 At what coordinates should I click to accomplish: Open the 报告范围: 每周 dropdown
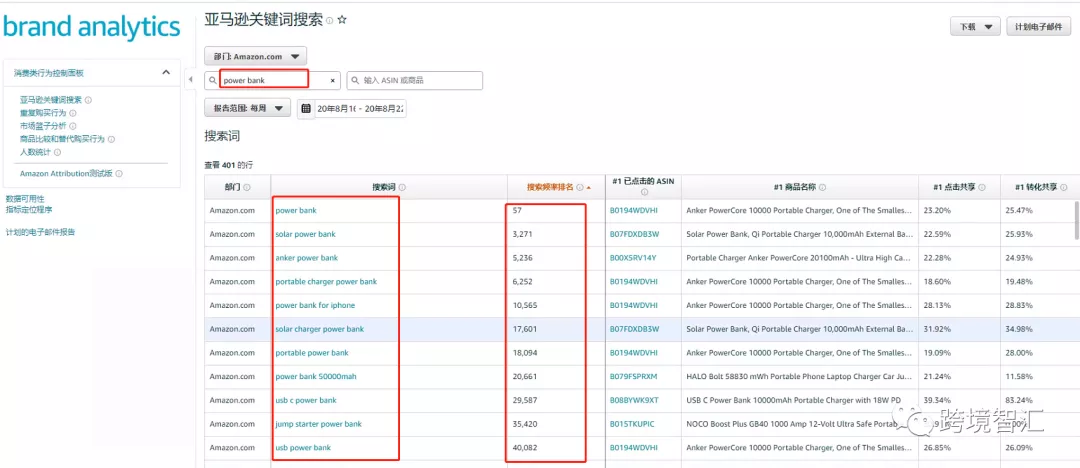pos(247,108)
